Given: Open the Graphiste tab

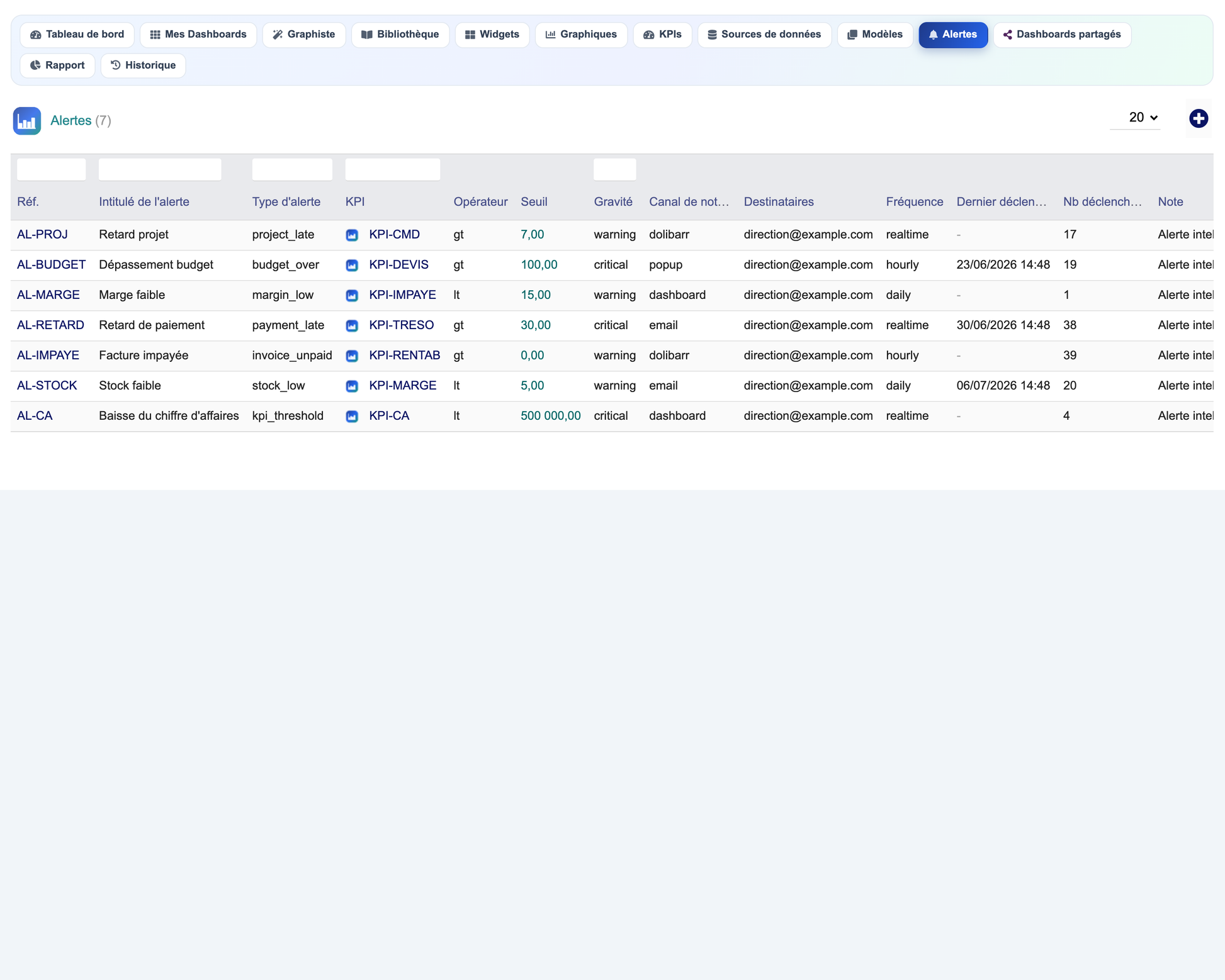Looking at the screenshot, I should coord(304,35).
